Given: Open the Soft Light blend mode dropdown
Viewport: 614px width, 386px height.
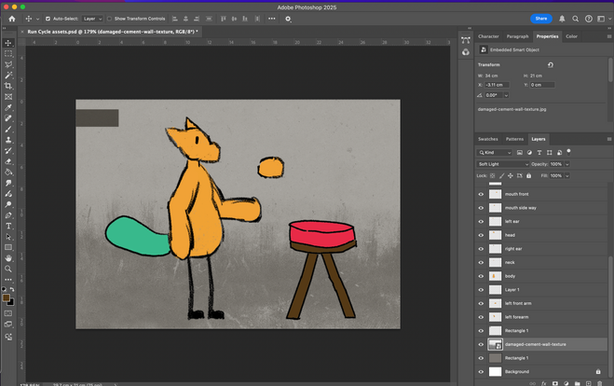Looking at the screenshot, I should pyautogui.click(x=503, y=164).
